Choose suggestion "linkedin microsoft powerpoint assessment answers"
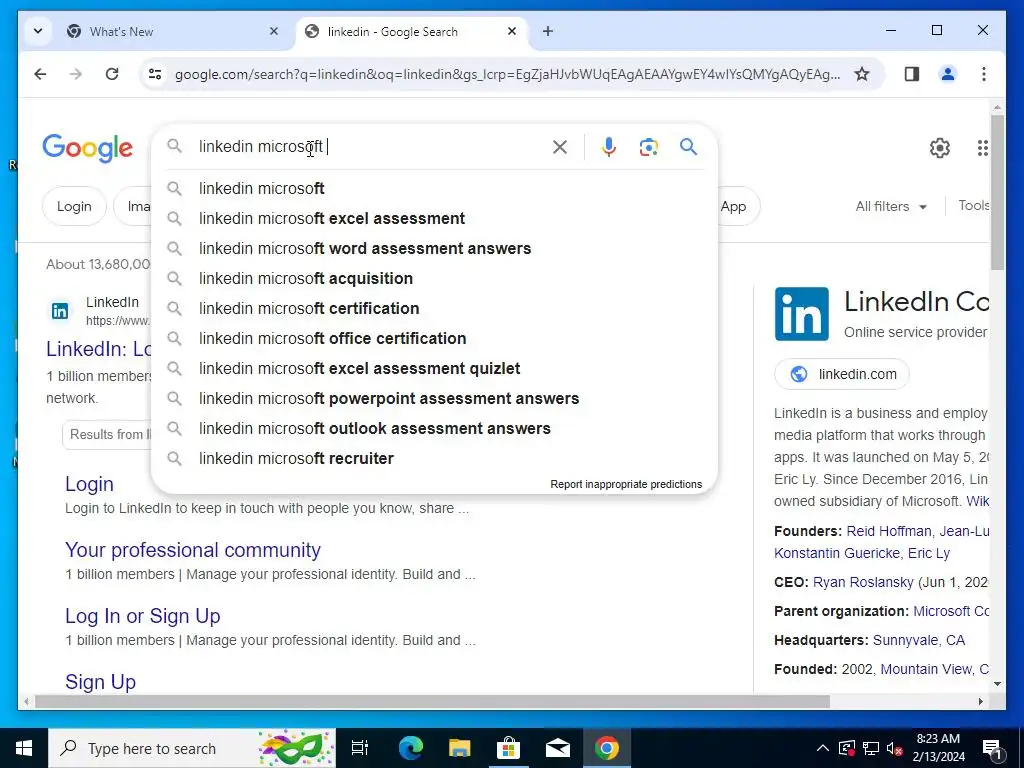 click(434, 398)
